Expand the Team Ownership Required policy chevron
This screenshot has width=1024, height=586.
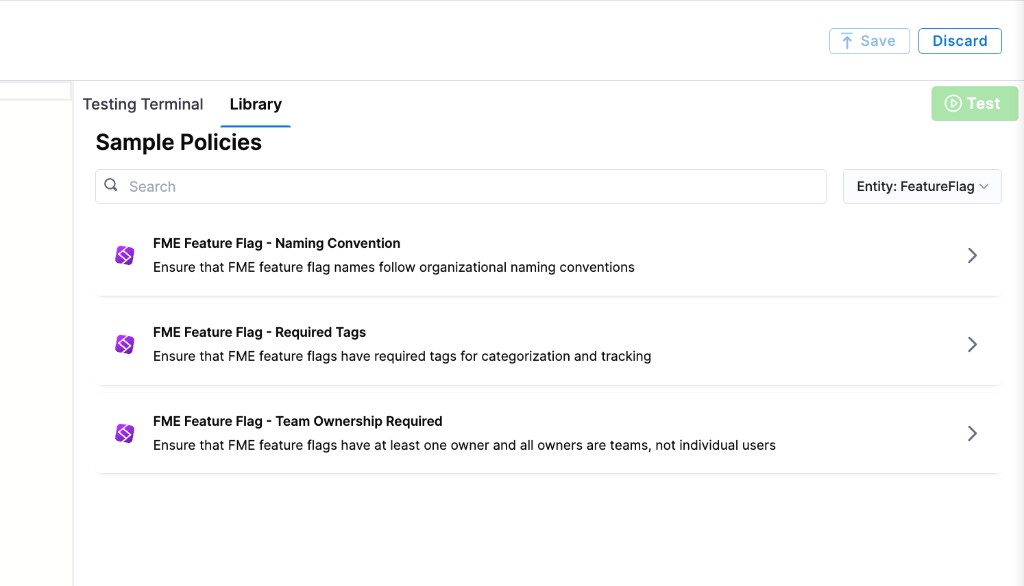[x=971, y=433]
